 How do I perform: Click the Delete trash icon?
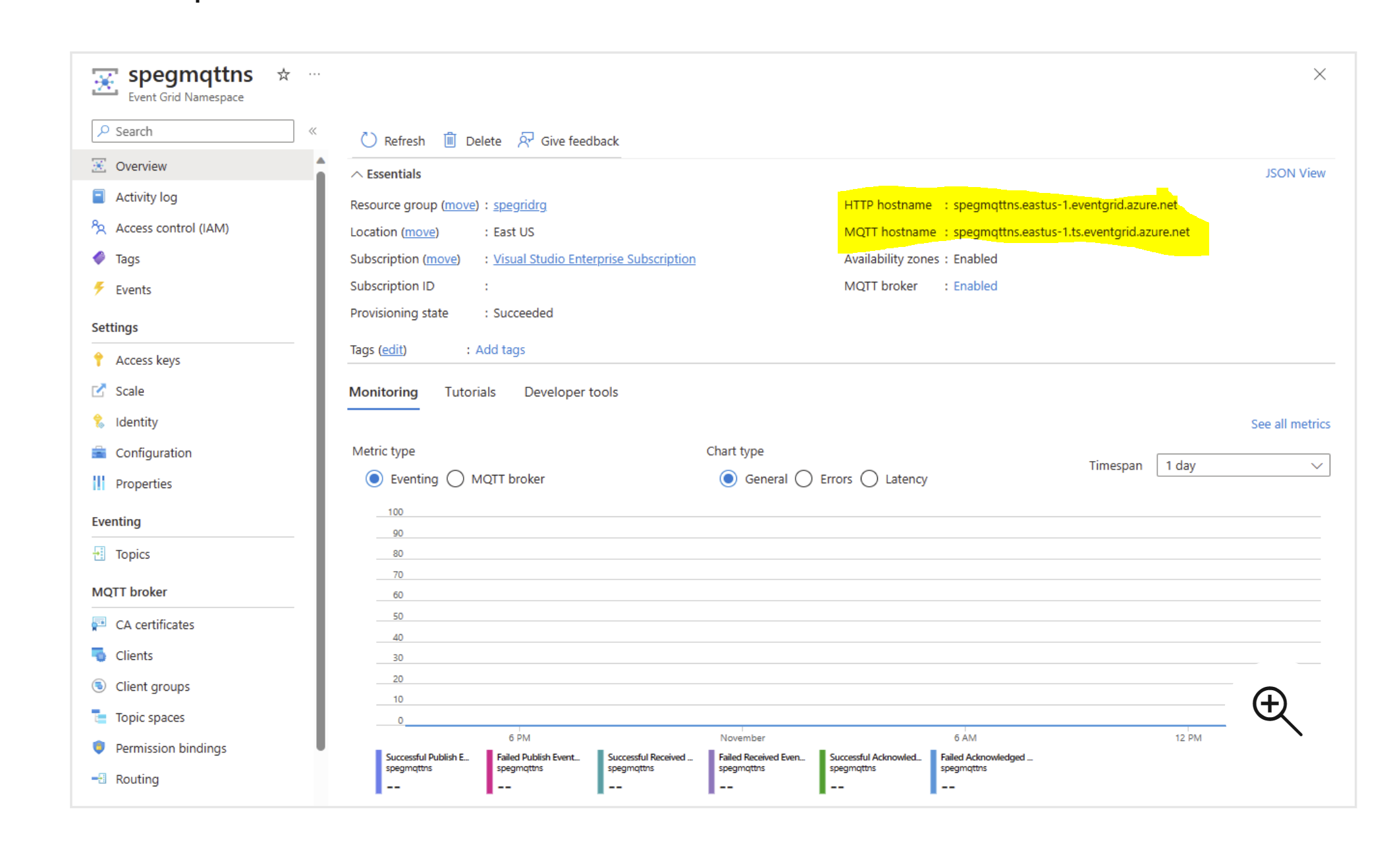point(450,140)
